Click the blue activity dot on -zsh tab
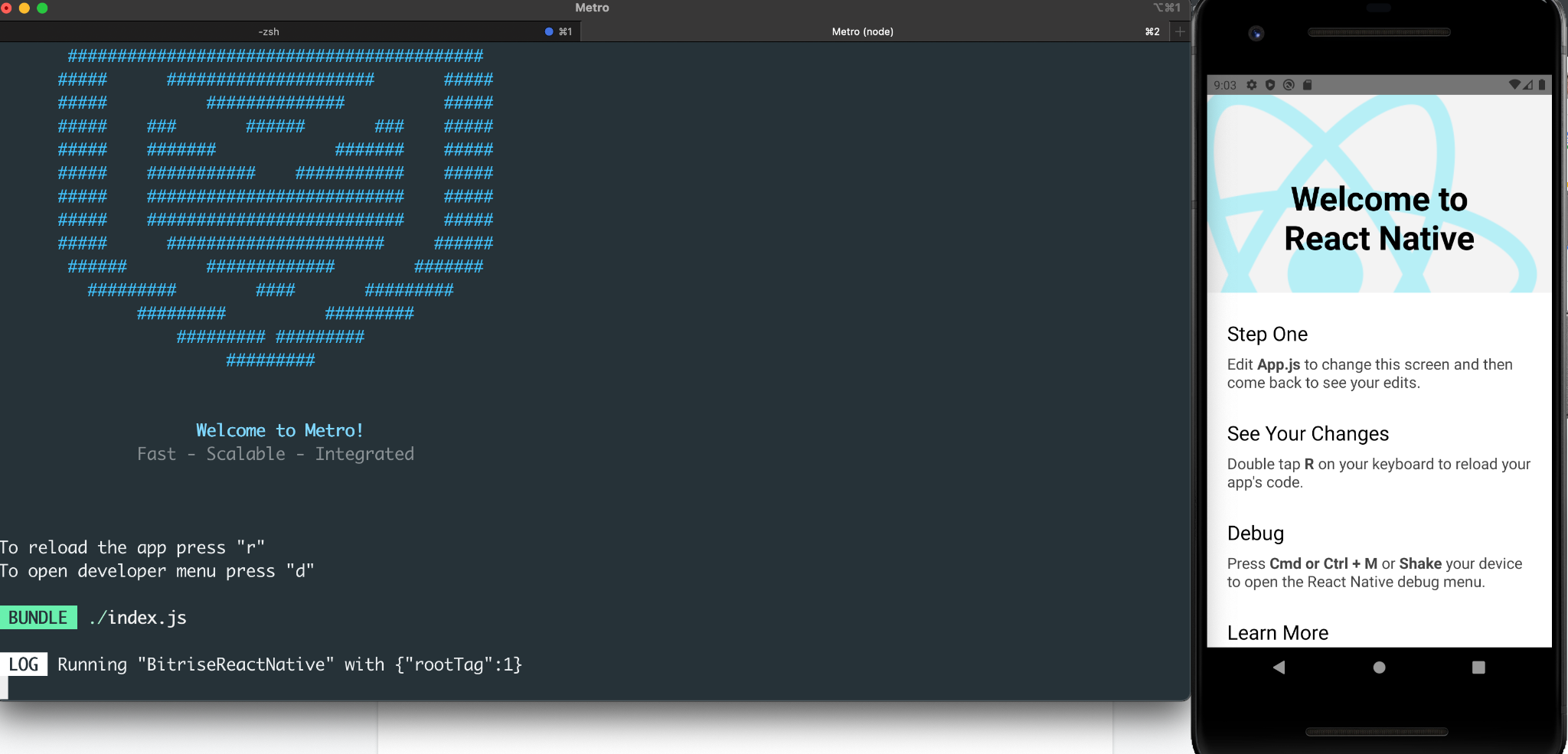Image resolution: width=1568 pixels, height=754 pixels. [549, 31]
